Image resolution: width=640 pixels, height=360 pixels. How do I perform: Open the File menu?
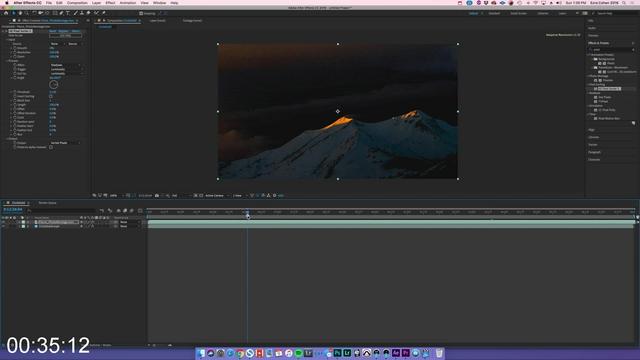click(x=49, y=3)
